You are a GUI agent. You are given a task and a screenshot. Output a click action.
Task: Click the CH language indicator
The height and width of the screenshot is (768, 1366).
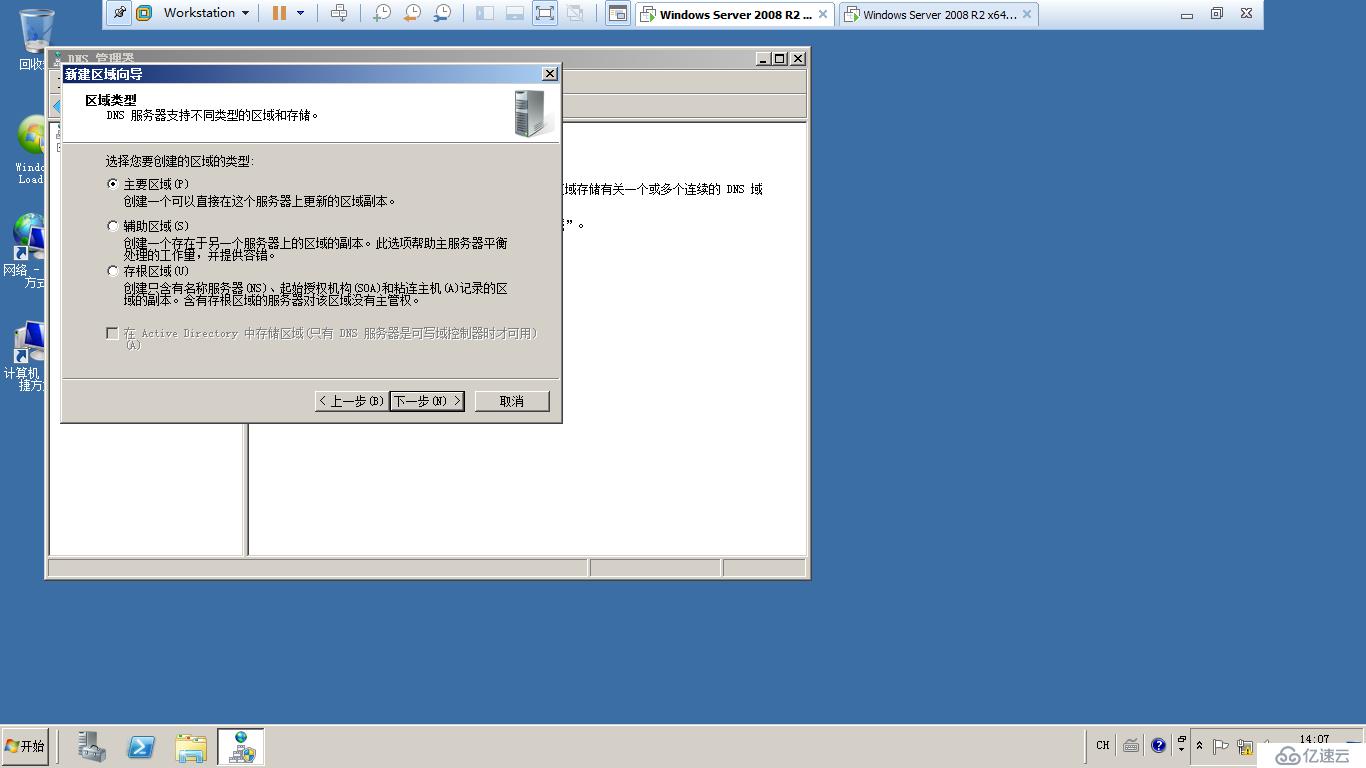[x=1102, y=745]
